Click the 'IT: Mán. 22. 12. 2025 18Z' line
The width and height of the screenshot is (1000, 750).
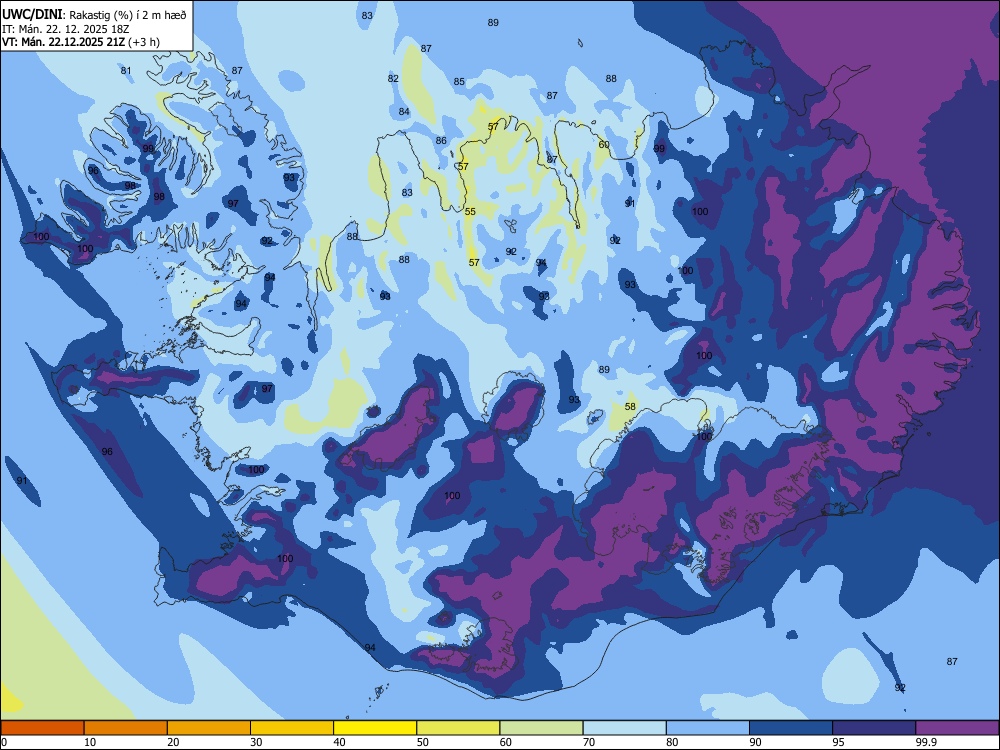pyautogui.click(x=66, y=29)
